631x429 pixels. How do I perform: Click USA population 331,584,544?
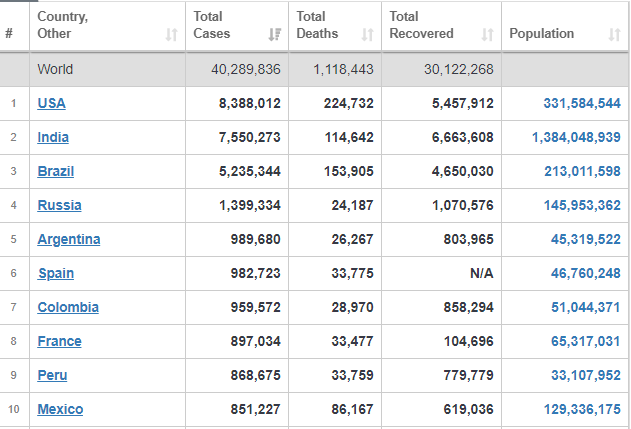582,103
